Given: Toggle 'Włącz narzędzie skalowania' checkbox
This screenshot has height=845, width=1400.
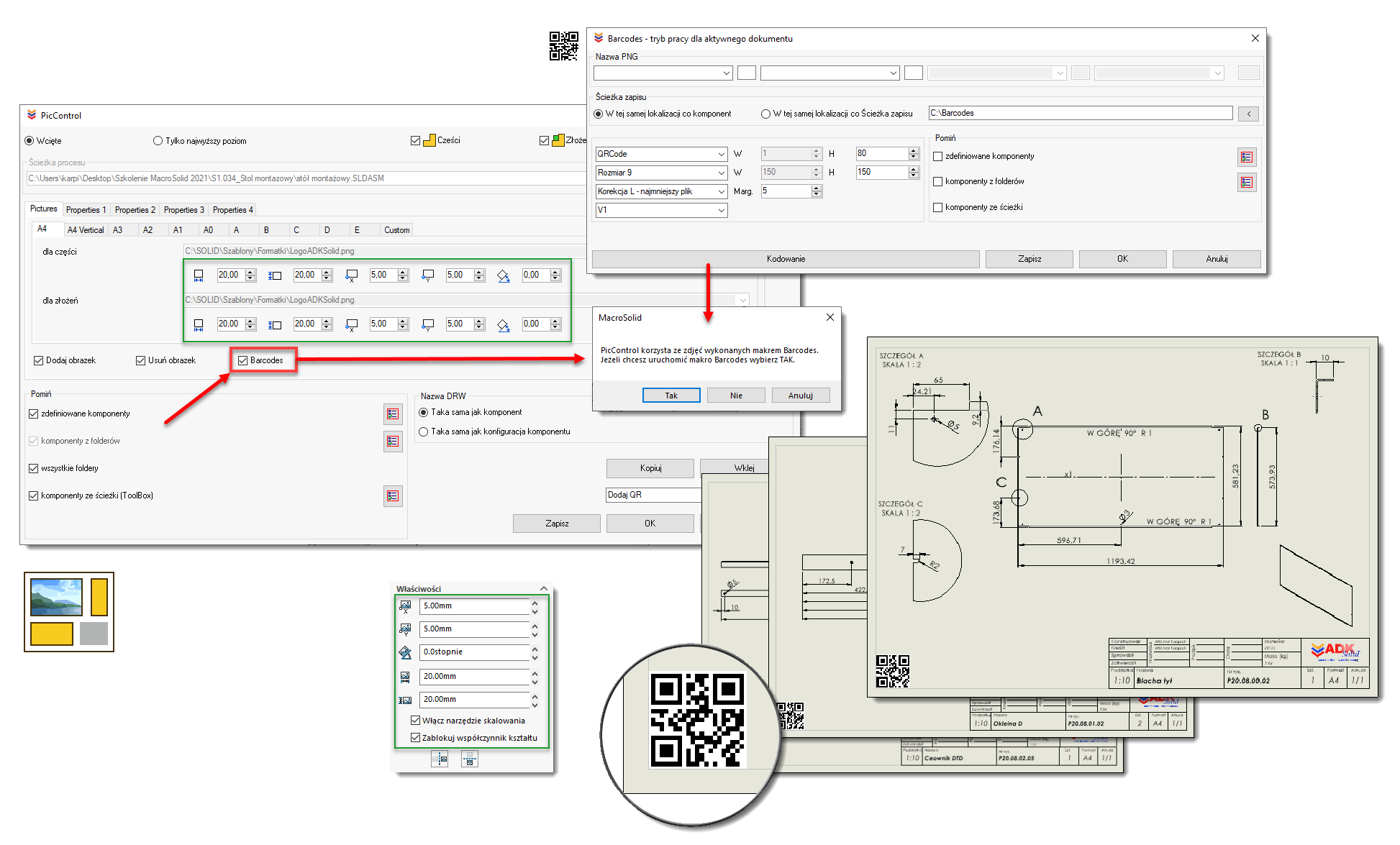Looking at the screenshot, I should [416, 720].
